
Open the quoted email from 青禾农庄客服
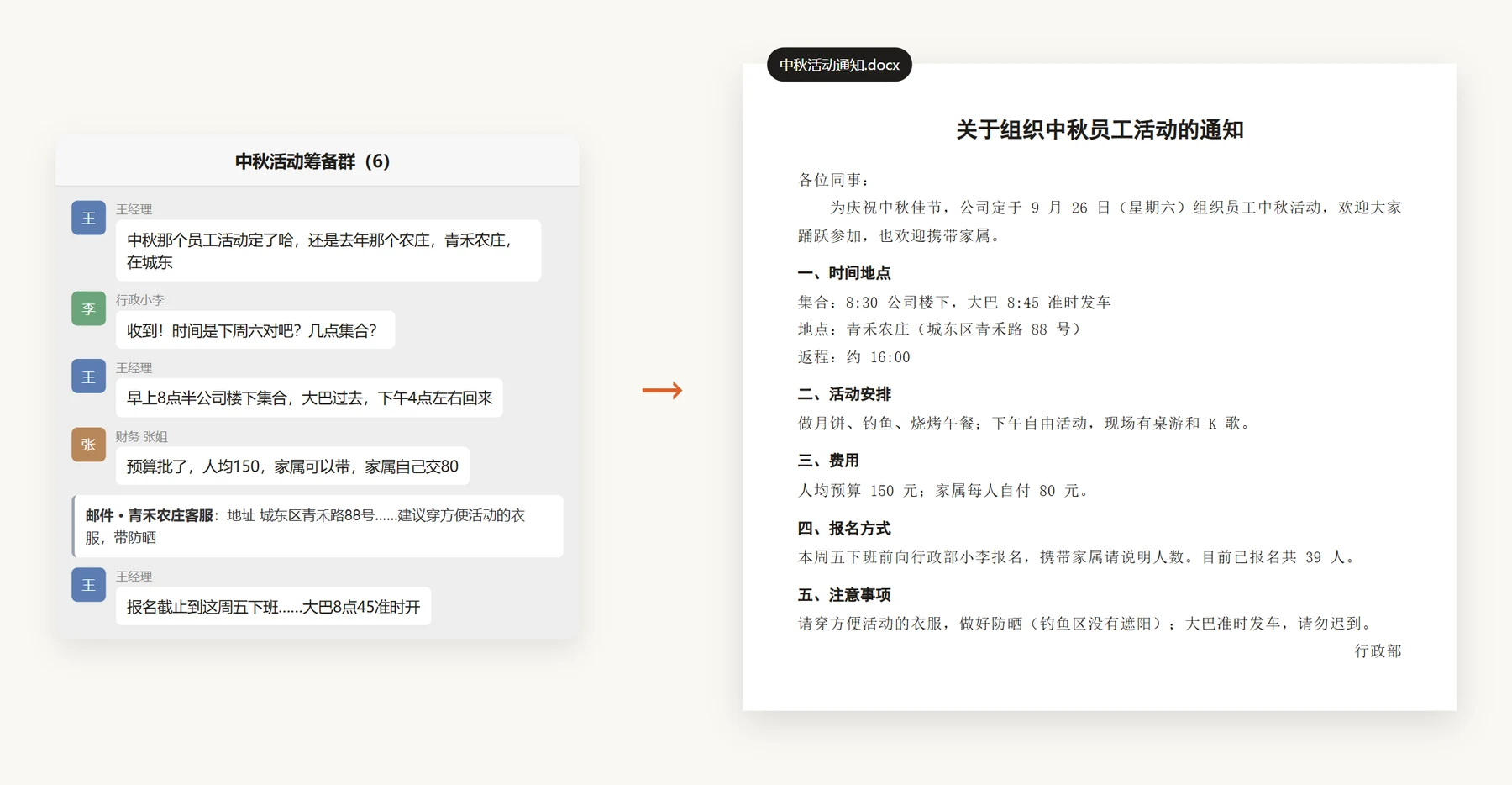(318, 526)
